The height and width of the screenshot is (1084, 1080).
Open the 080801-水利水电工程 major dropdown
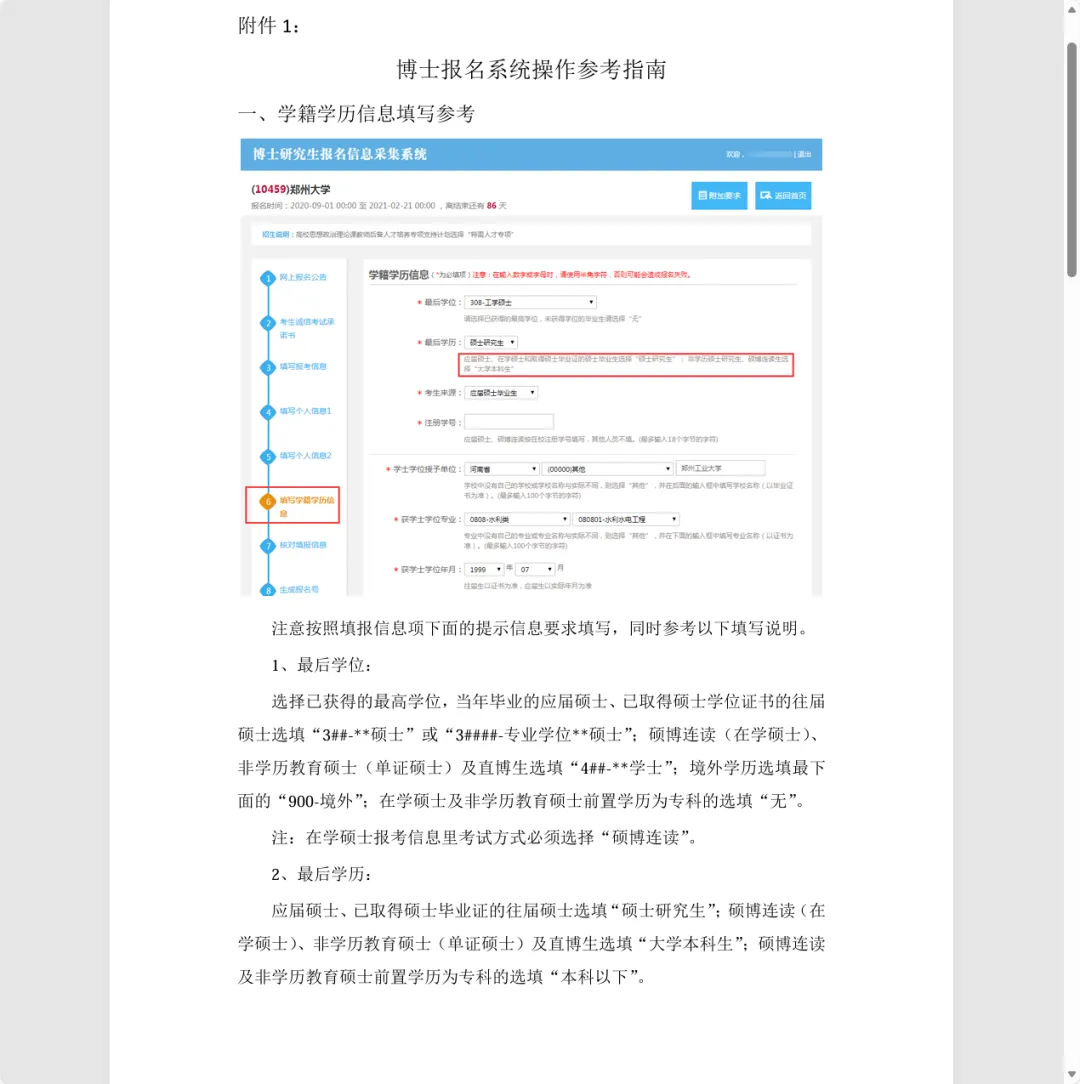click(626, 519)
